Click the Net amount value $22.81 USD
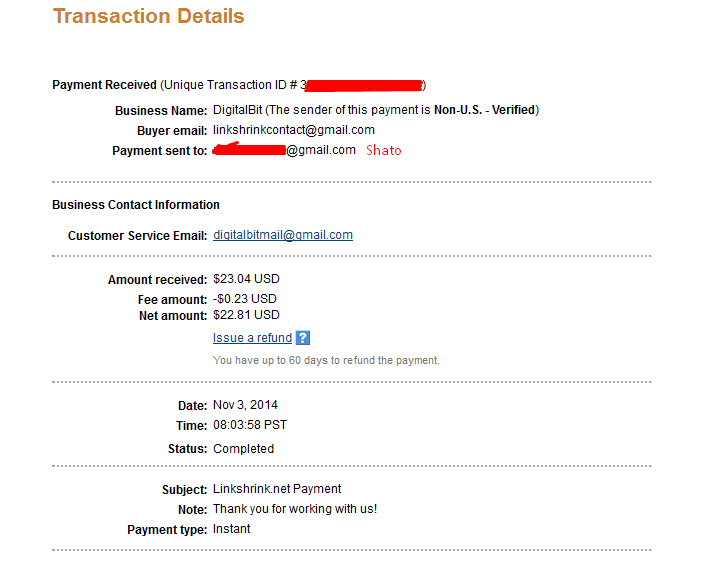 pos(246,315)
